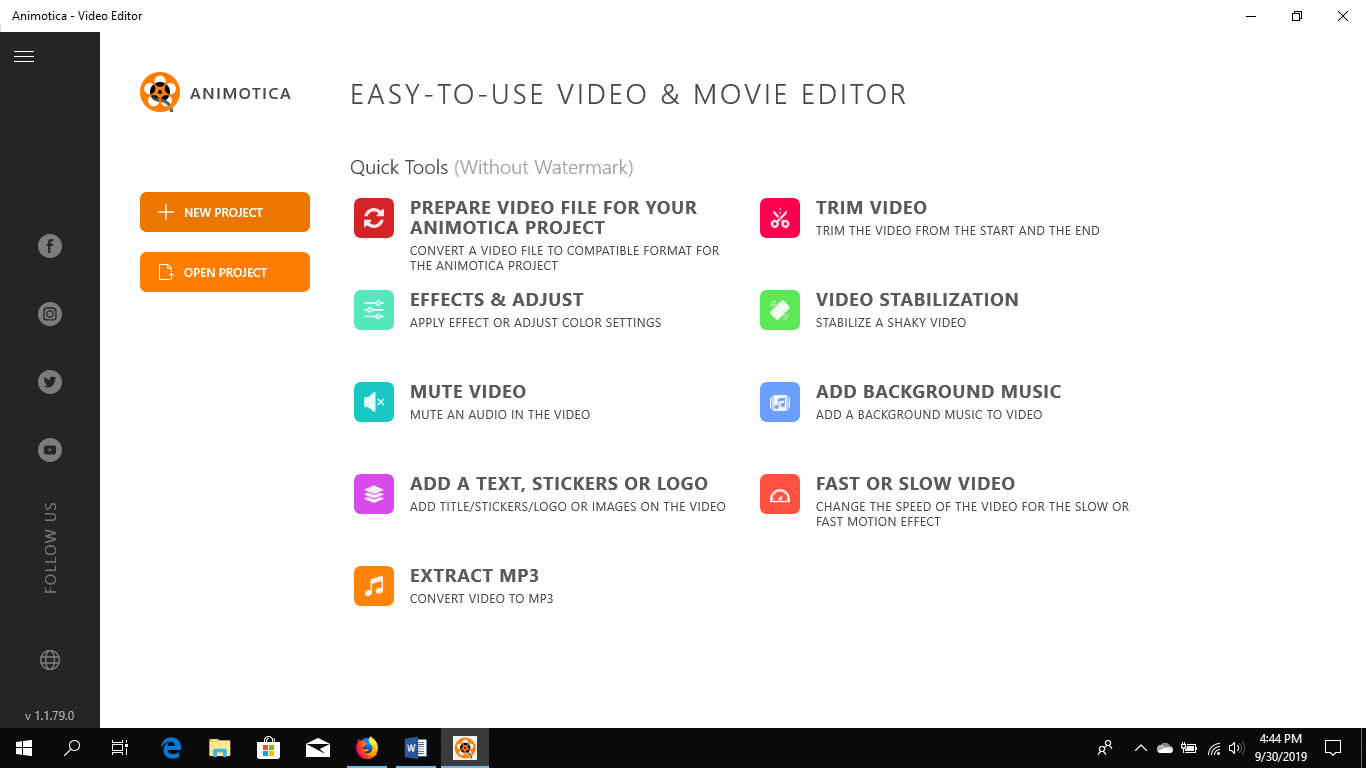Image resolution: width=1366 pixels, height=768 pixels.
Task: Open Animotica Twitter page icon
Action: coord(50,382)
